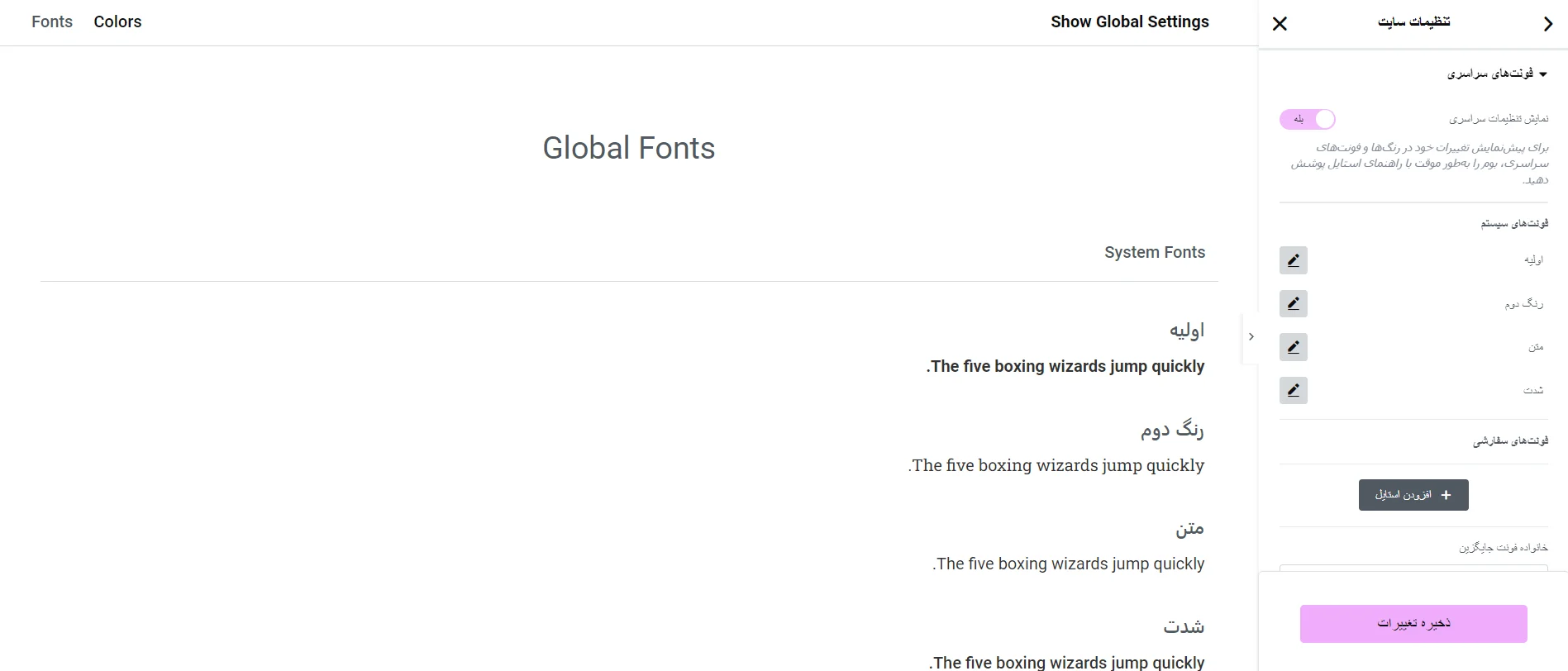The height and width of the screenshot is (671, 1568).
Task: Click the متن label in settings panel
Action: pos(1536,347)
